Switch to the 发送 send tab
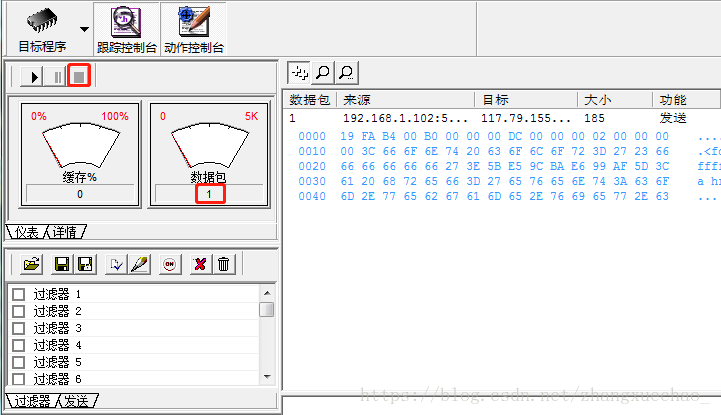 77,401
